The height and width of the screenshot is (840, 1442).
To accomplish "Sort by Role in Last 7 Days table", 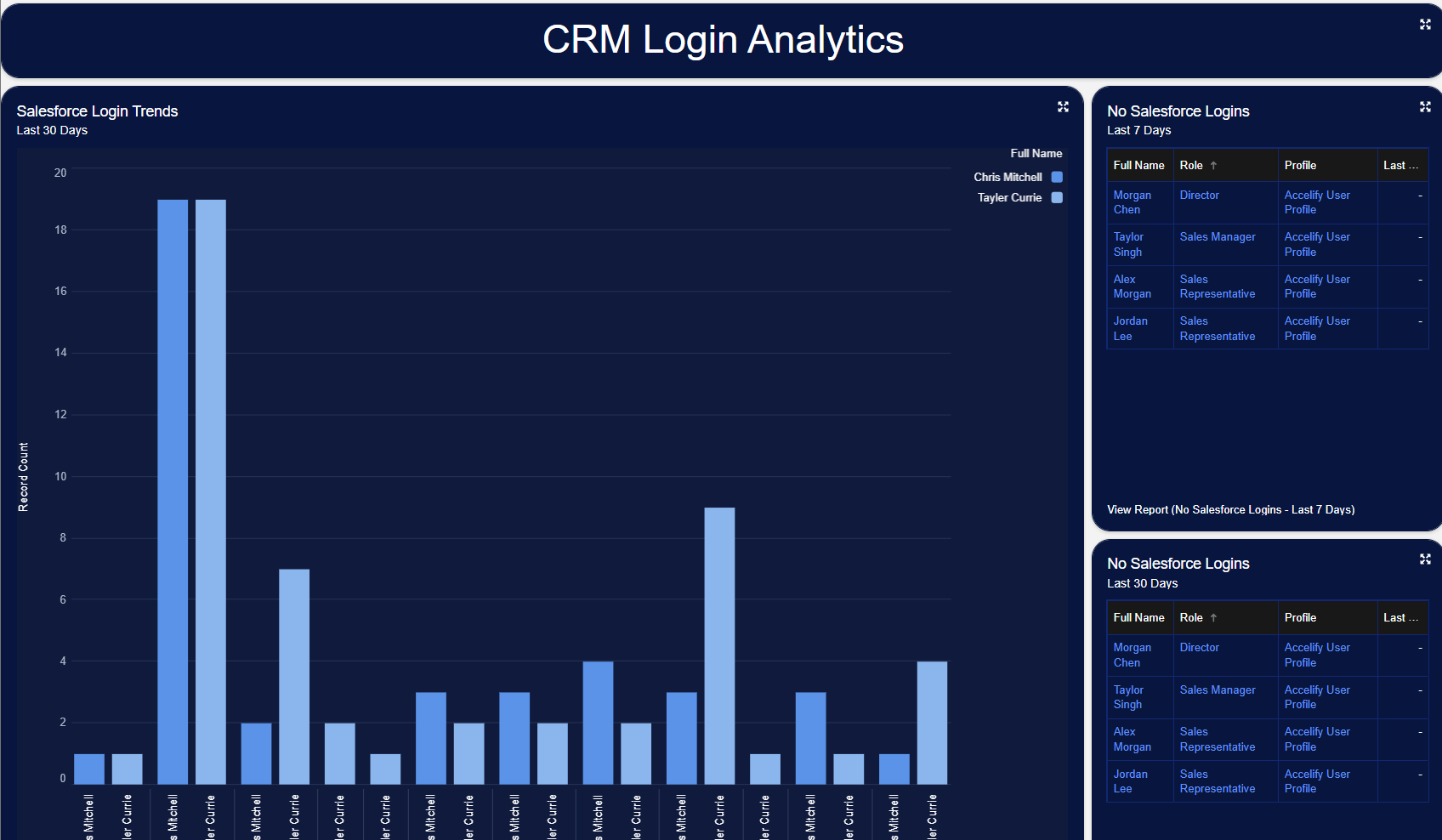I will [x=1192, y=165].
